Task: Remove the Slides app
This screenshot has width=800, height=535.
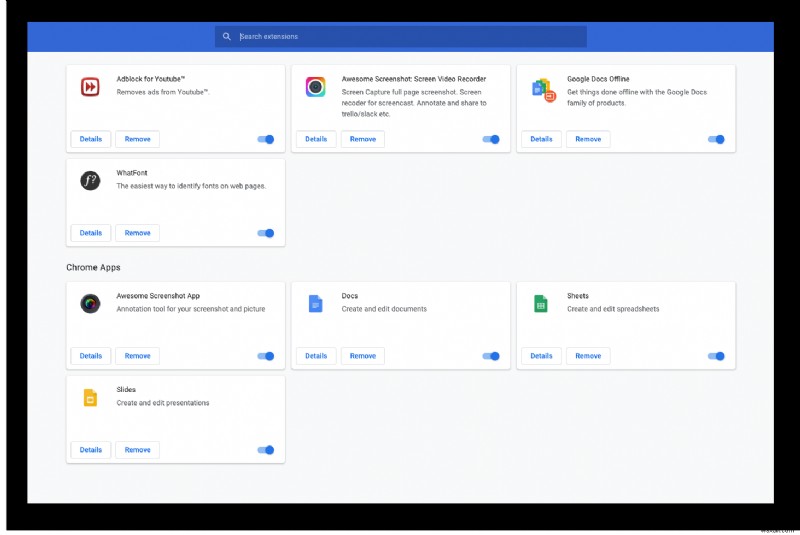Action: click(137, 450)
